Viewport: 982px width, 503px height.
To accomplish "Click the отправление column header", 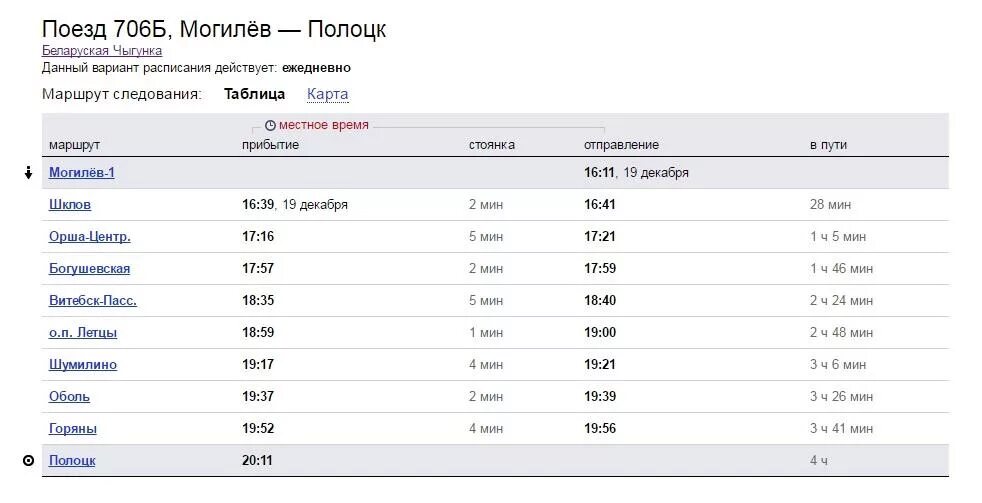I will (621, 145).
